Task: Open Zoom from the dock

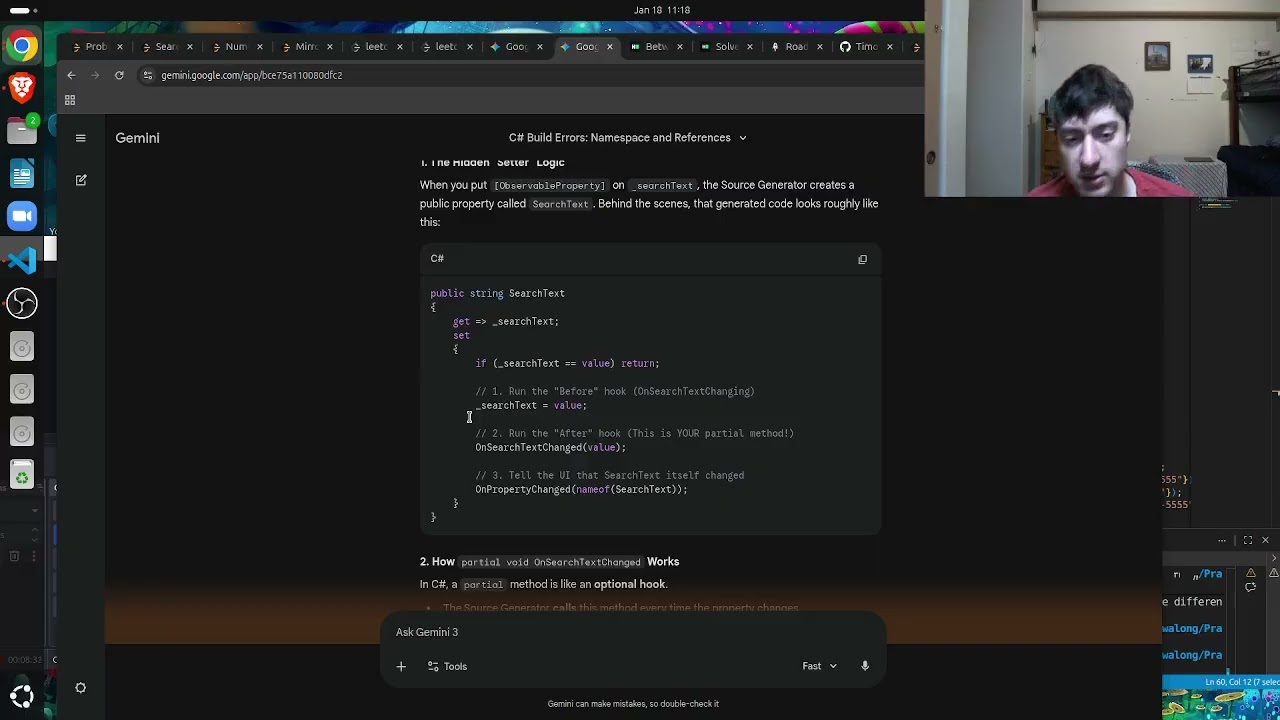Action: 22,216
